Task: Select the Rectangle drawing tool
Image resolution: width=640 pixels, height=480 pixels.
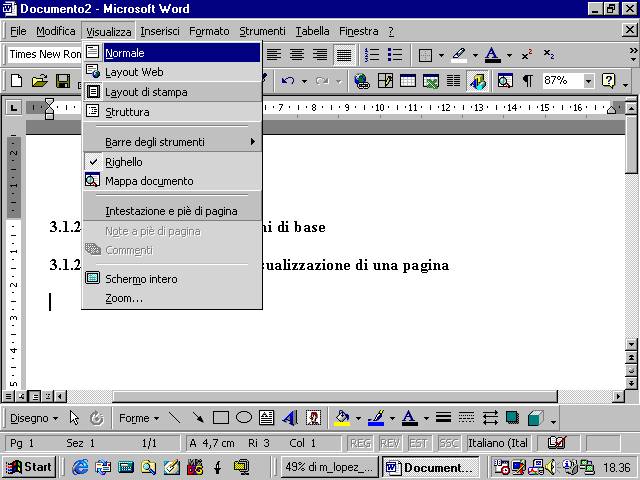Action: 221,418
